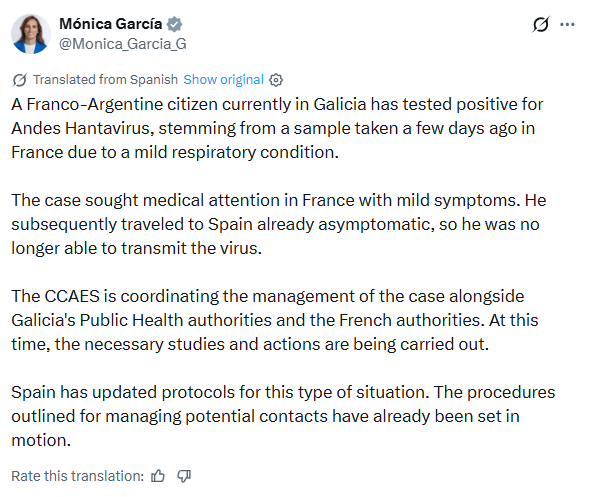Open Mónica García's profile picture
Screen dimensions: 589x497
pyautogui.click(x=31, y=34)
